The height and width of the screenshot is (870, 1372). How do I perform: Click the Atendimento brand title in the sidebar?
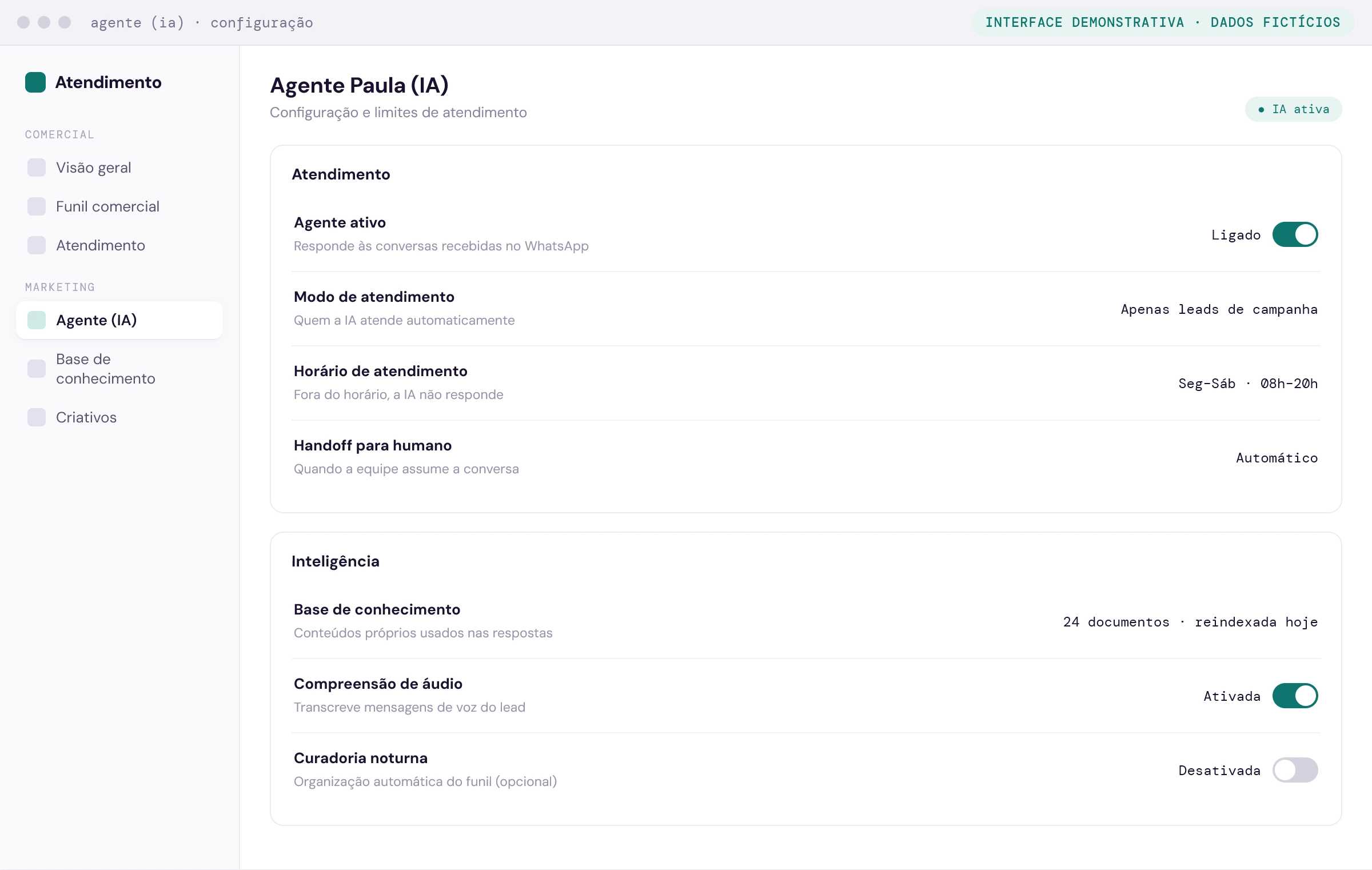109,82
